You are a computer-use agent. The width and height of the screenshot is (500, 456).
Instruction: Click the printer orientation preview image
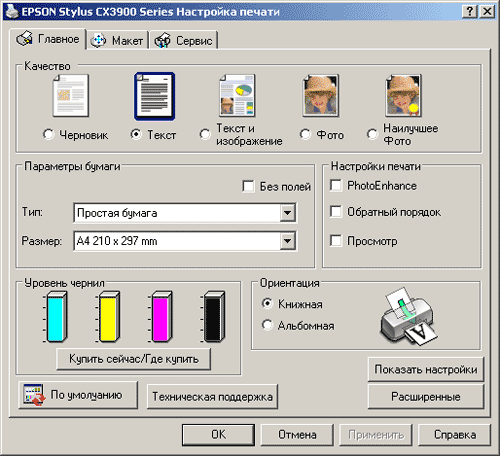click(409, 317)
